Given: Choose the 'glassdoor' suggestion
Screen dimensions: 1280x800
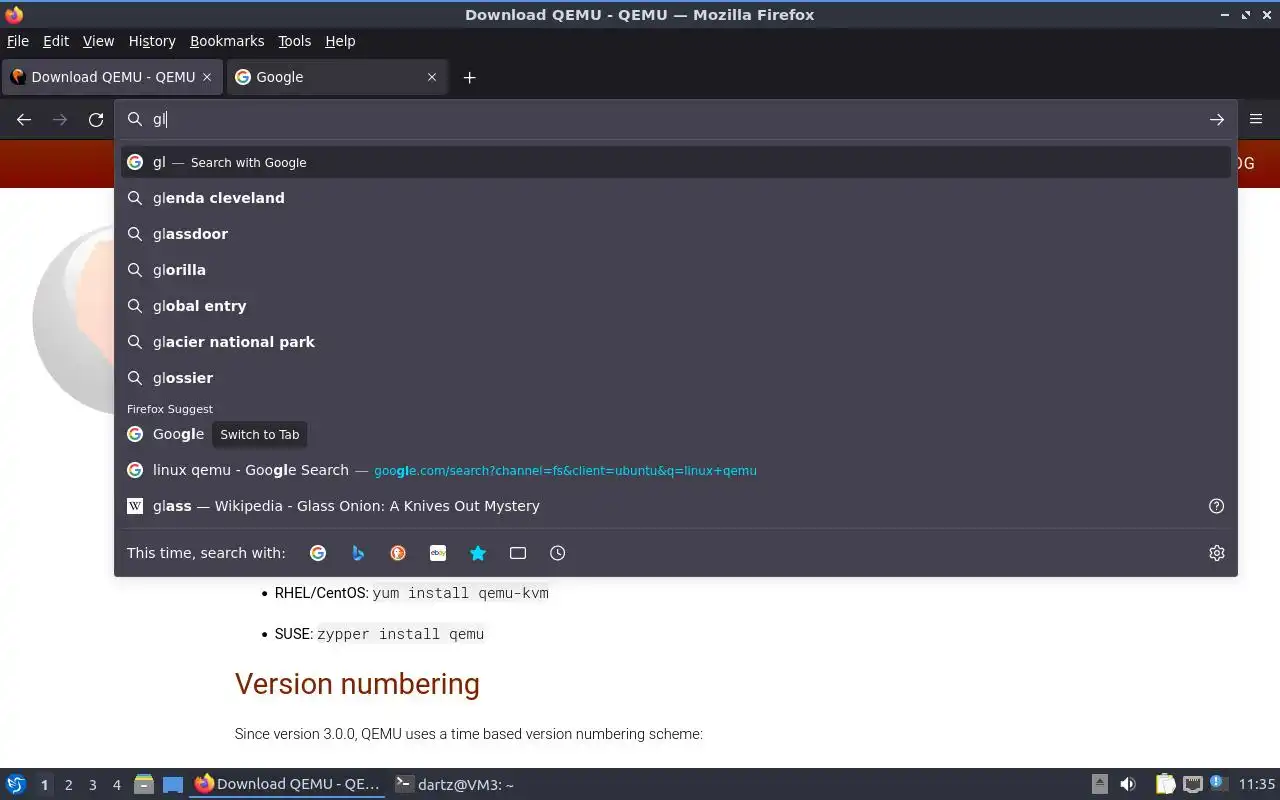Looking at the screenshot, I should coord(676,234).
